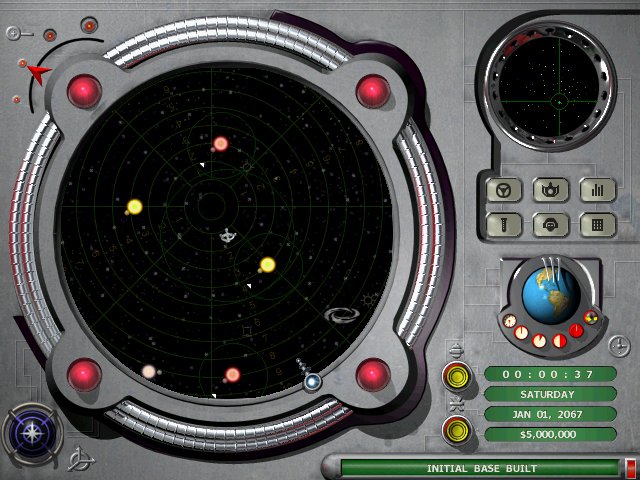Viewport: 640px width, 480px height.
Task: Open the alien craft intel button
Action: tap(551, 190)
